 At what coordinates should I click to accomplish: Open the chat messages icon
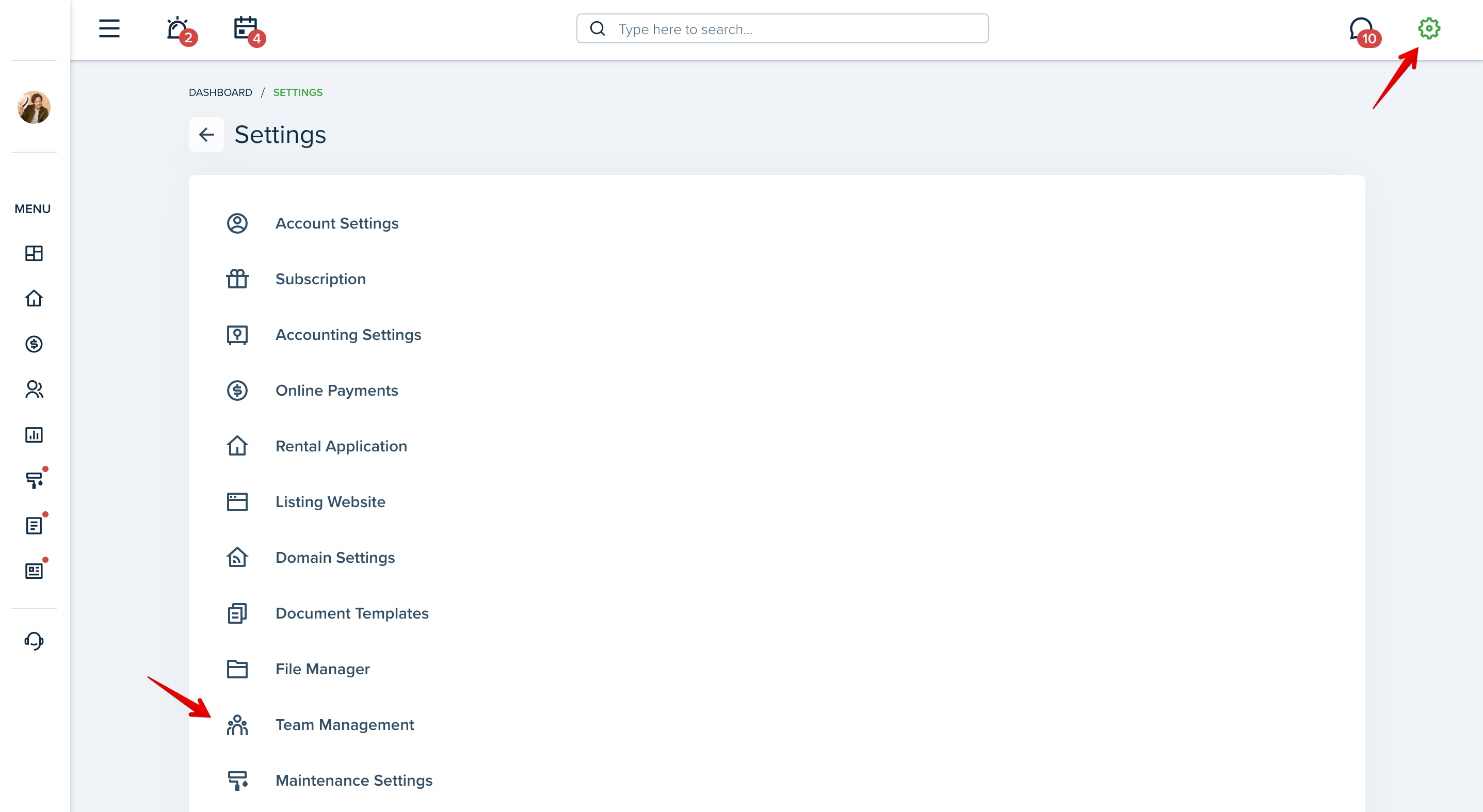(1362, 30)
